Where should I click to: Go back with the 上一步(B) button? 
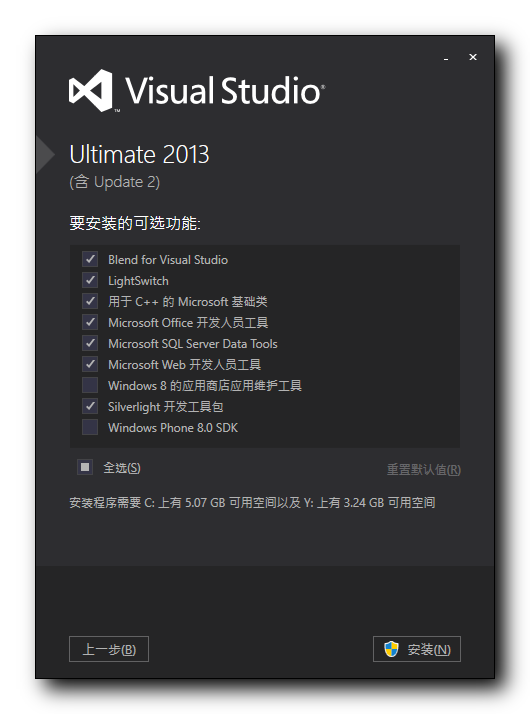[109, 649]
